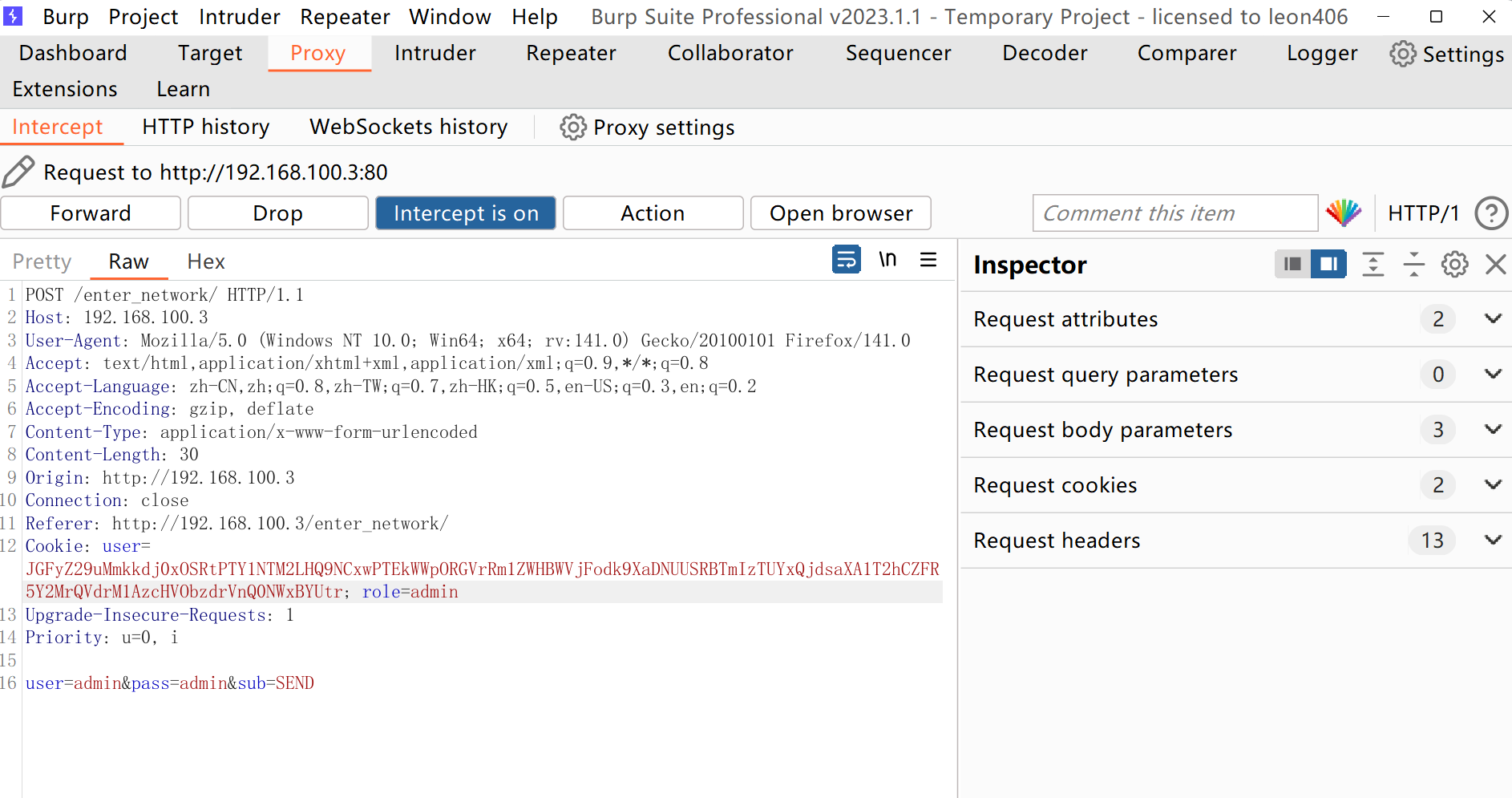Open the Intruder menu in menu bar
This screenshot has width=1512, height=798.
tap(240, 17)
